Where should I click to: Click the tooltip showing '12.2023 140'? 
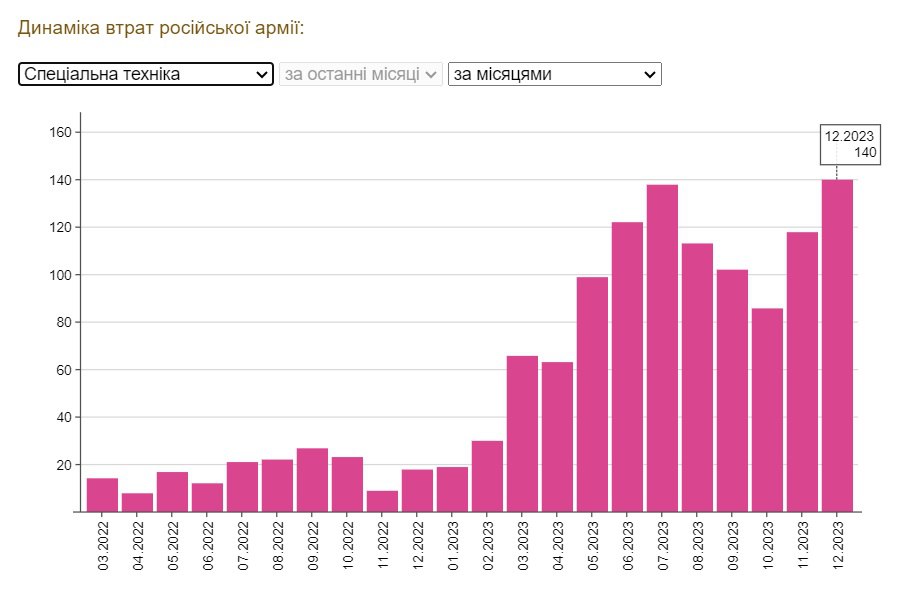[x=850, y=144]
